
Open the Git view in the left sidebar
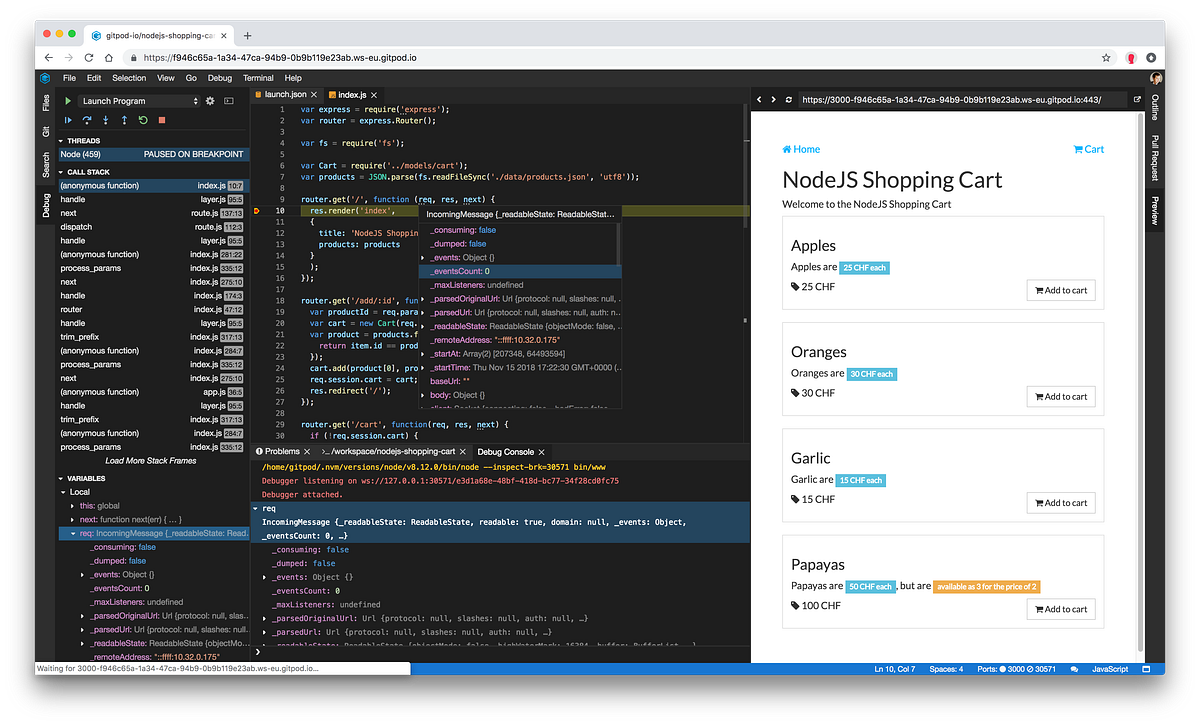[x=46, y=131]
